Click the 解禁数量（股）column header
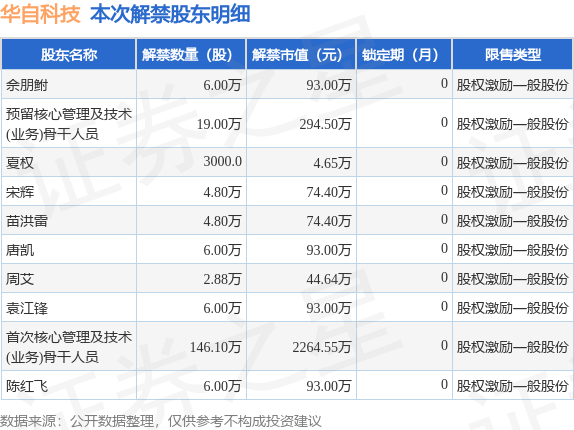574x430 pixels. [x=191, y=55]
